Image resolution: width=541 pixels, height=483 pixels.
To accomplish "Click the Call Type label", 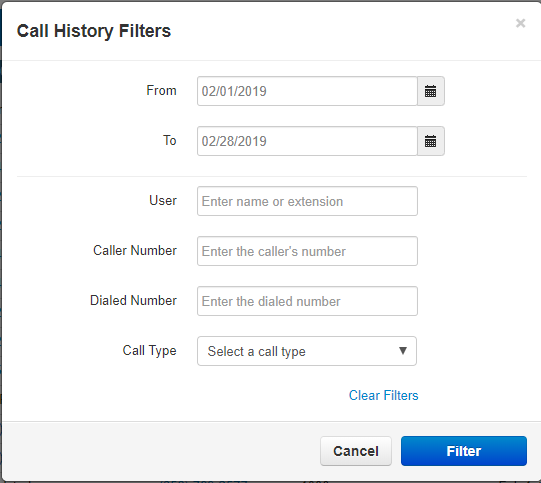I will click(x=149, y=351).
